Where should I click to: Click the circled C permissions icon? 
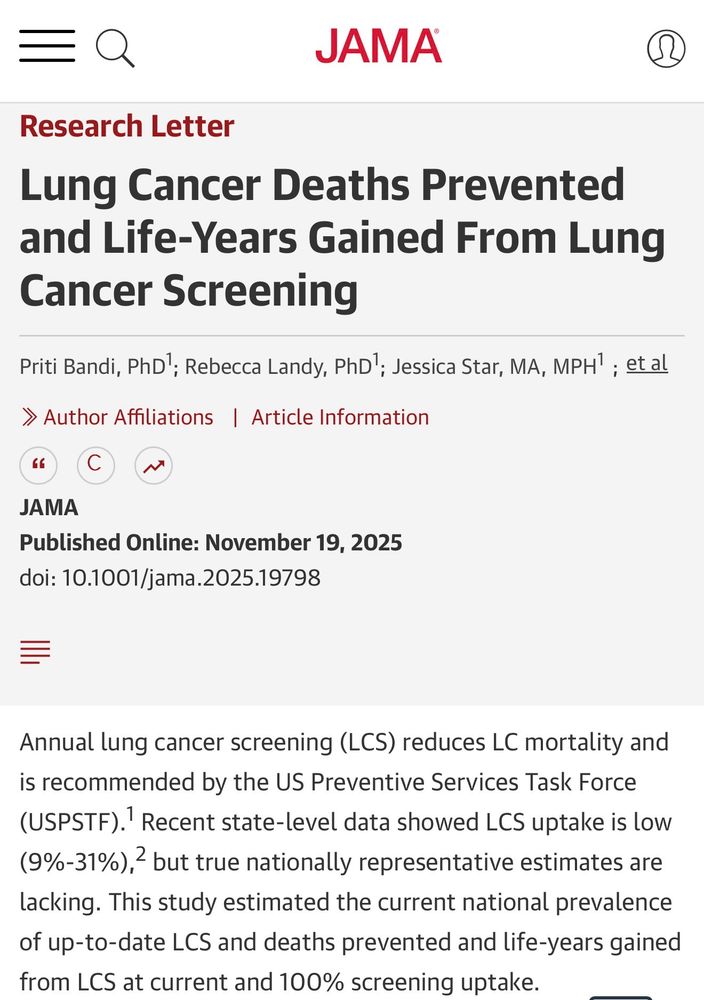[x=95, y=464]
